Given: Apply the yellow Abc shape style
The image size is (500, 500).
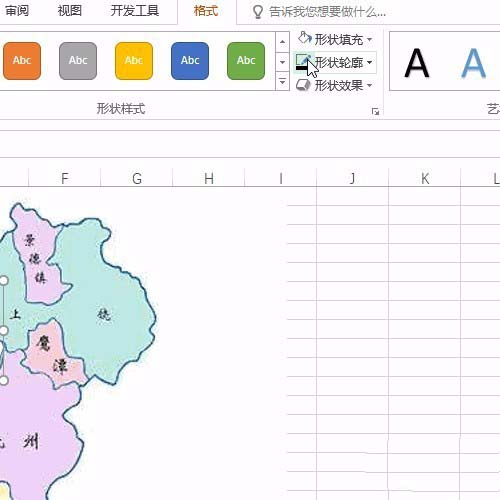Looking at the screenshot, I should point(134,61).
